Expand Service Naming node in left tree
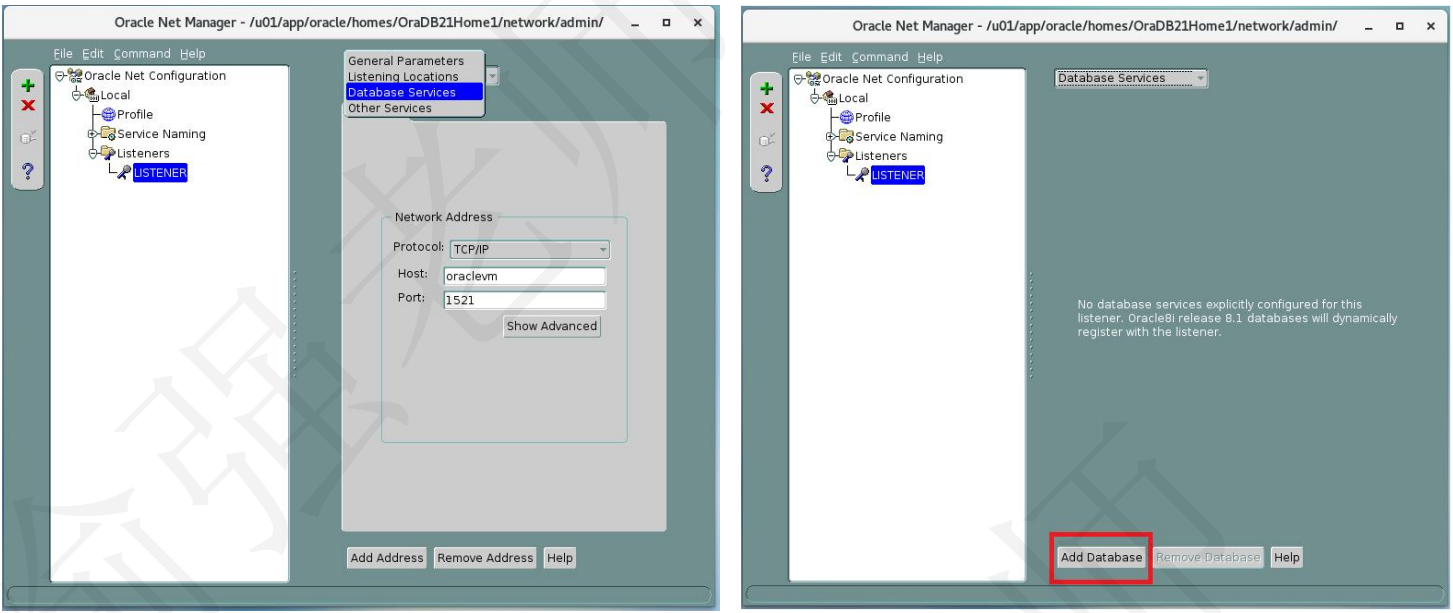The width and height of the screenshot is (1453, 613). coord(92,133)
